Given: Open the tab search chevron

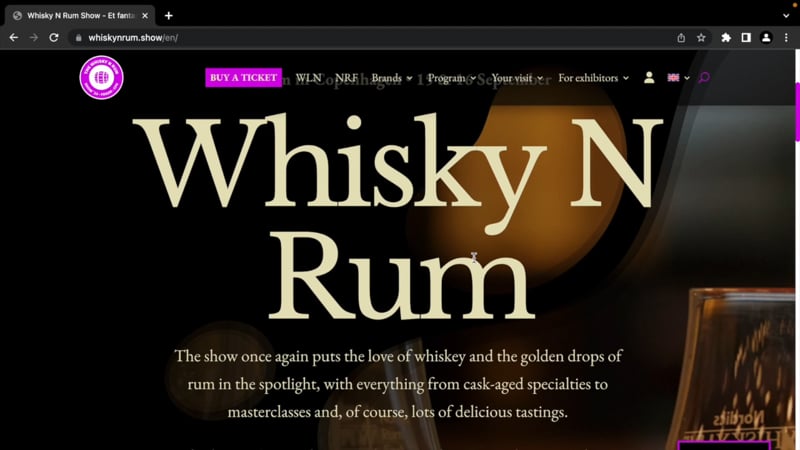Looking at the screenshot, I should [x=786, y=16].
